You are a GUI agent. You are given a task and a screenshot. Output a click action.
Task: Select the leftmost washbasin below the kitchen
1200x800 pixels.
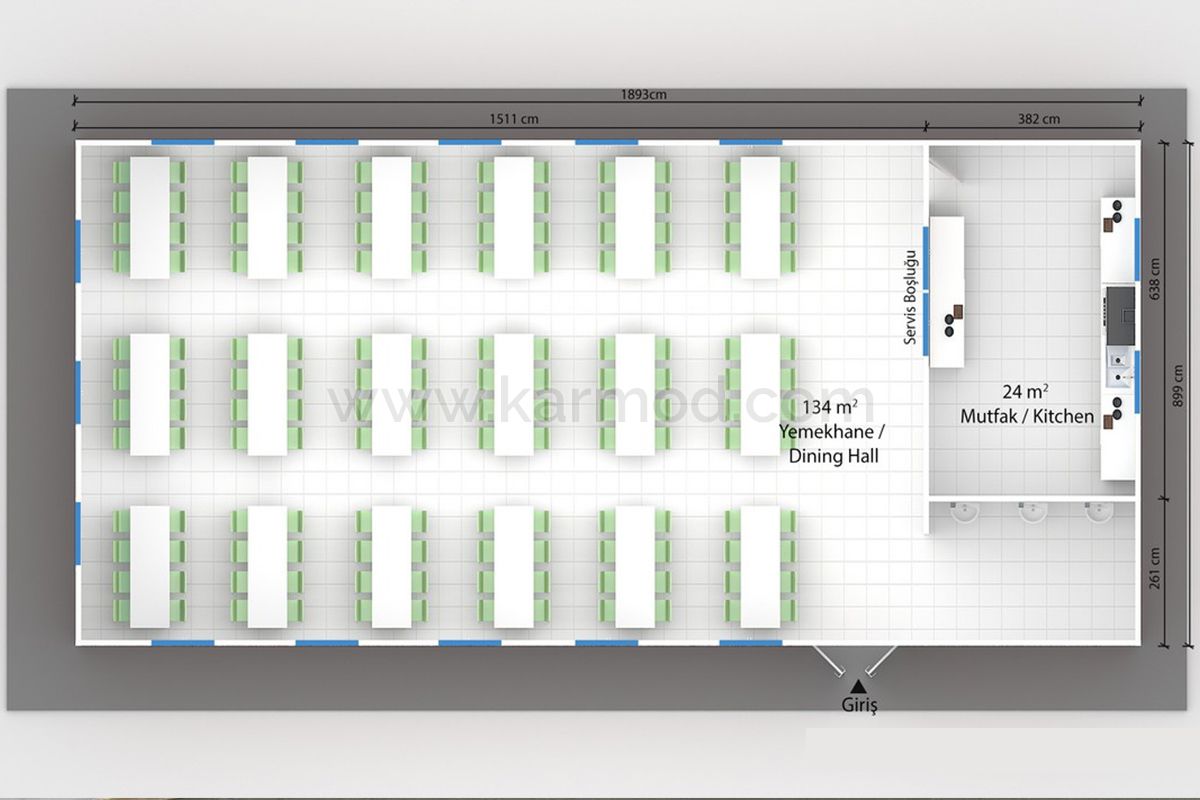pyautogui.click(x=966, y=512)
